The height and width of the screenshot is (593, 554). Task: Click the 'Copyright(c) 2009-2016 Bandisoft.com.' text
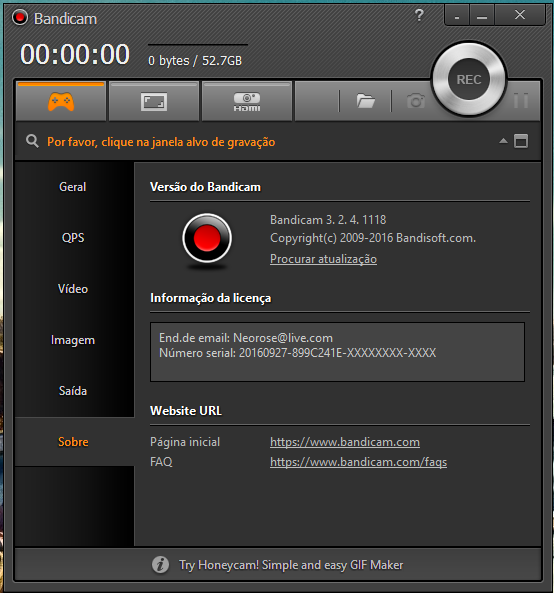pyautogui.click(x=373, y=238)
